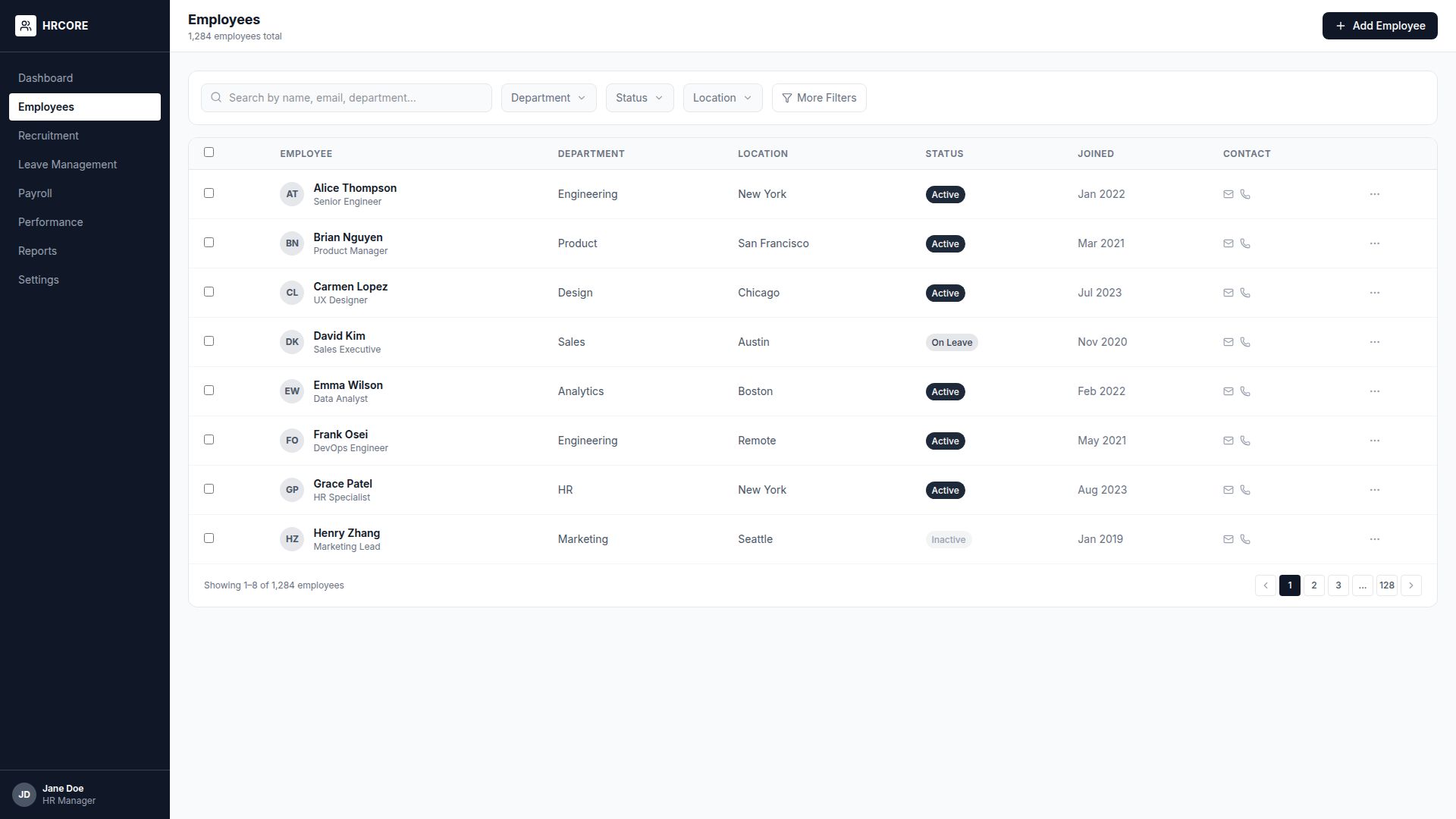Screen dimensions: 1456x819
Task: Open the three-dot actions menu for Henry Zhang
Action: [1375, 539]
